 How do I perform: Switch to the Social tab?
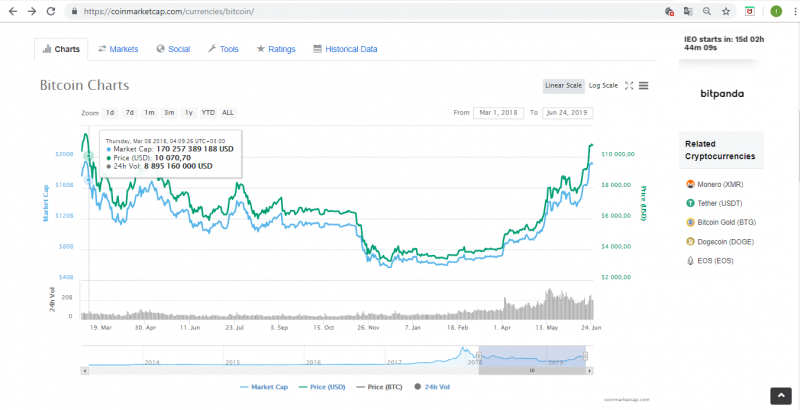pyautogui.click(x=173, y=49)
